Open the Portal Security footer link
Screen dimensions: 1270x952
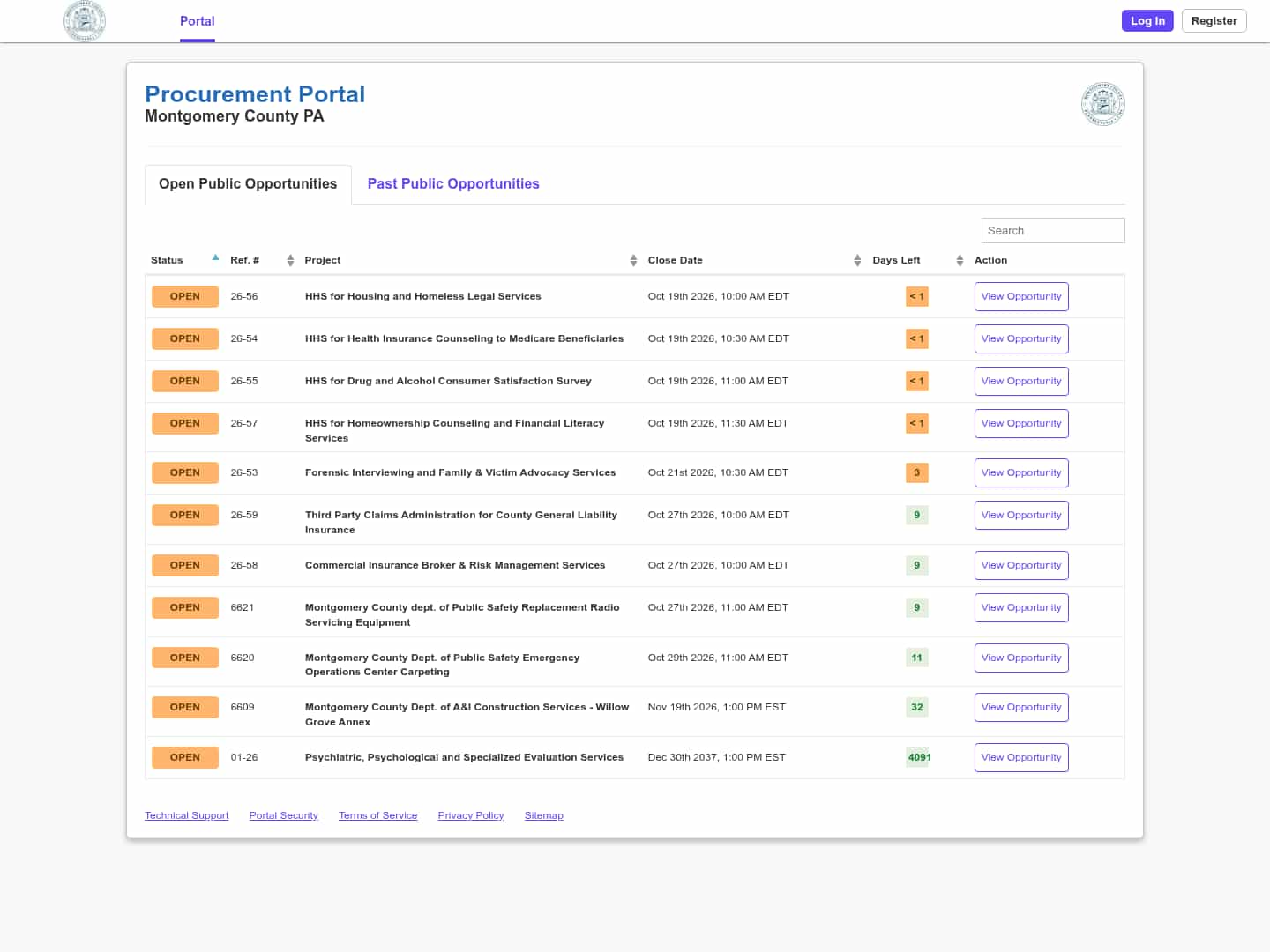[x=284, y=816]
